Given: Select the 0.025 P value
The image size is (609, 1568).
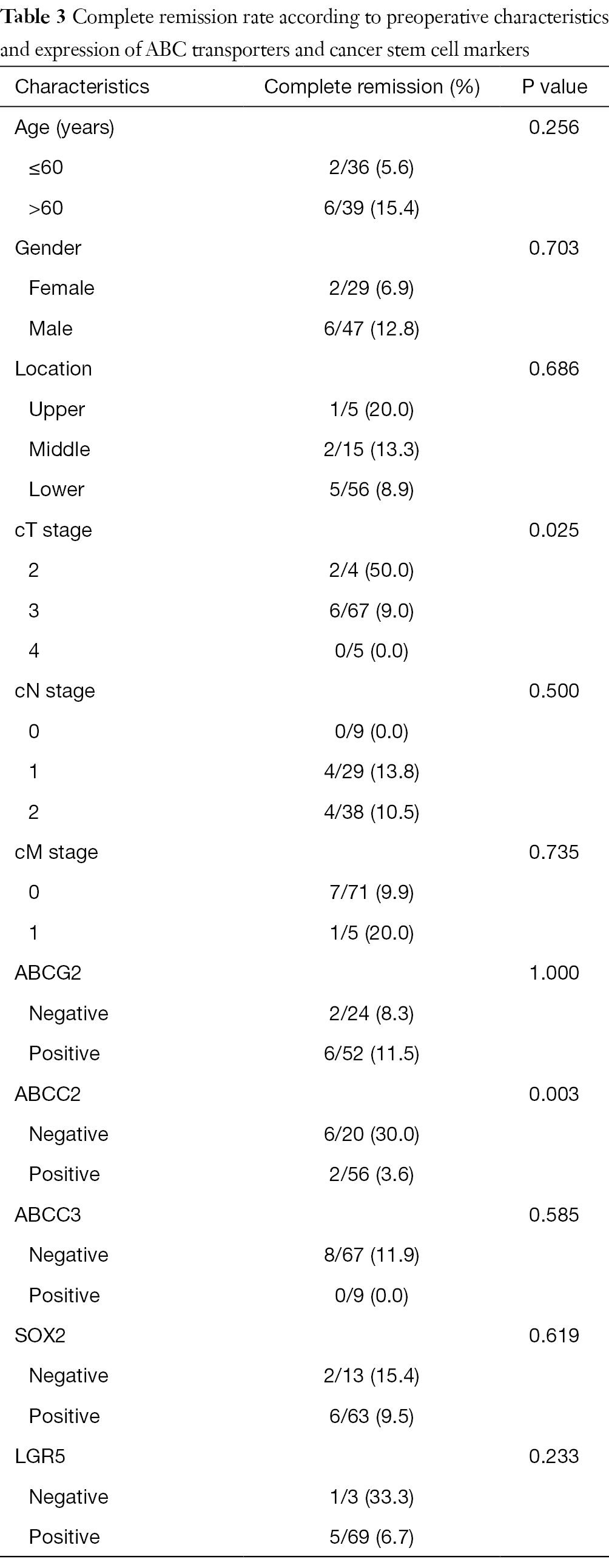Looking at the screenshot, I should [554, 530].
